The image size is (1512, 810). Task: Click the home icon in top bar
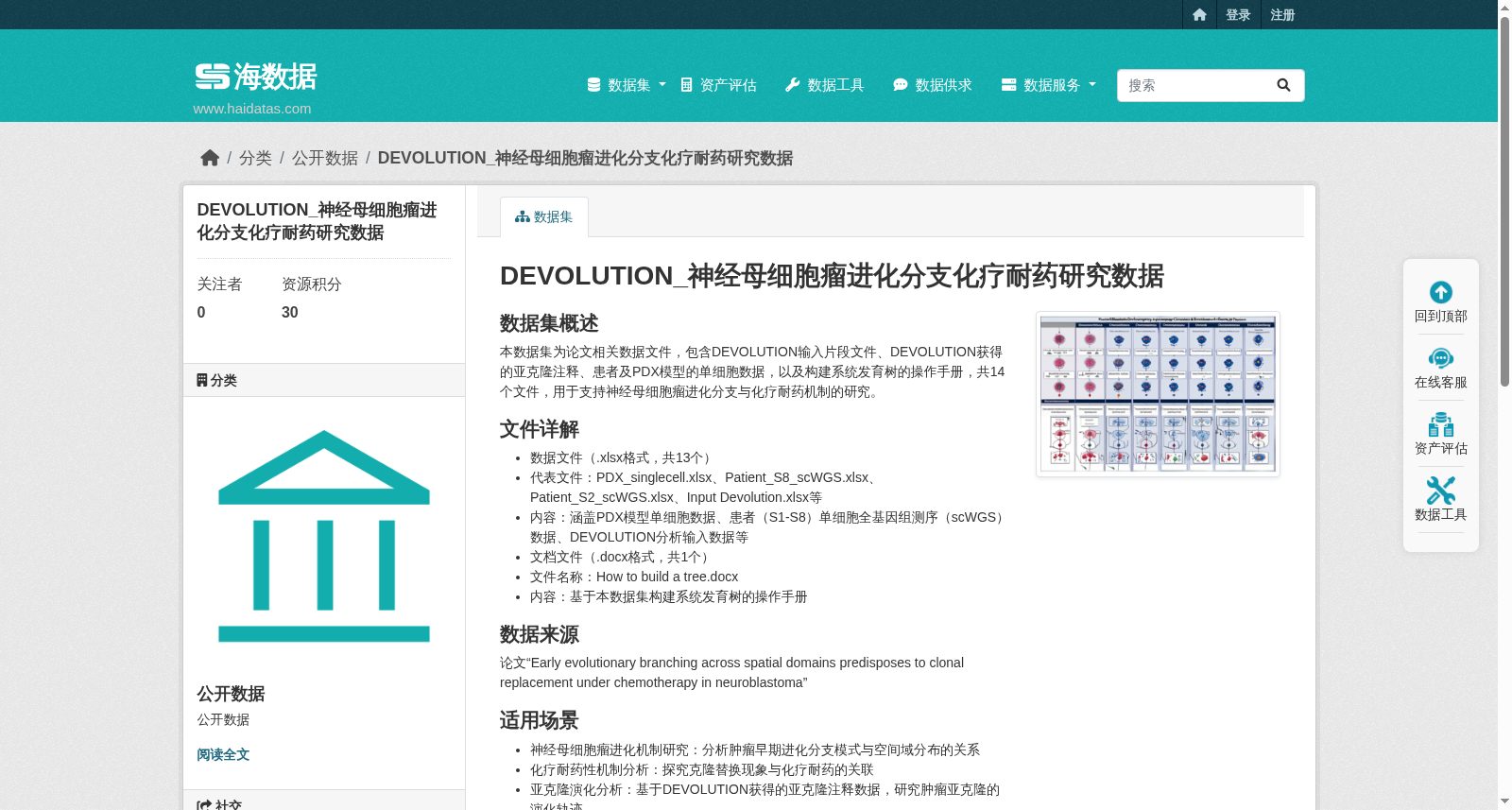coord(1199,14)
